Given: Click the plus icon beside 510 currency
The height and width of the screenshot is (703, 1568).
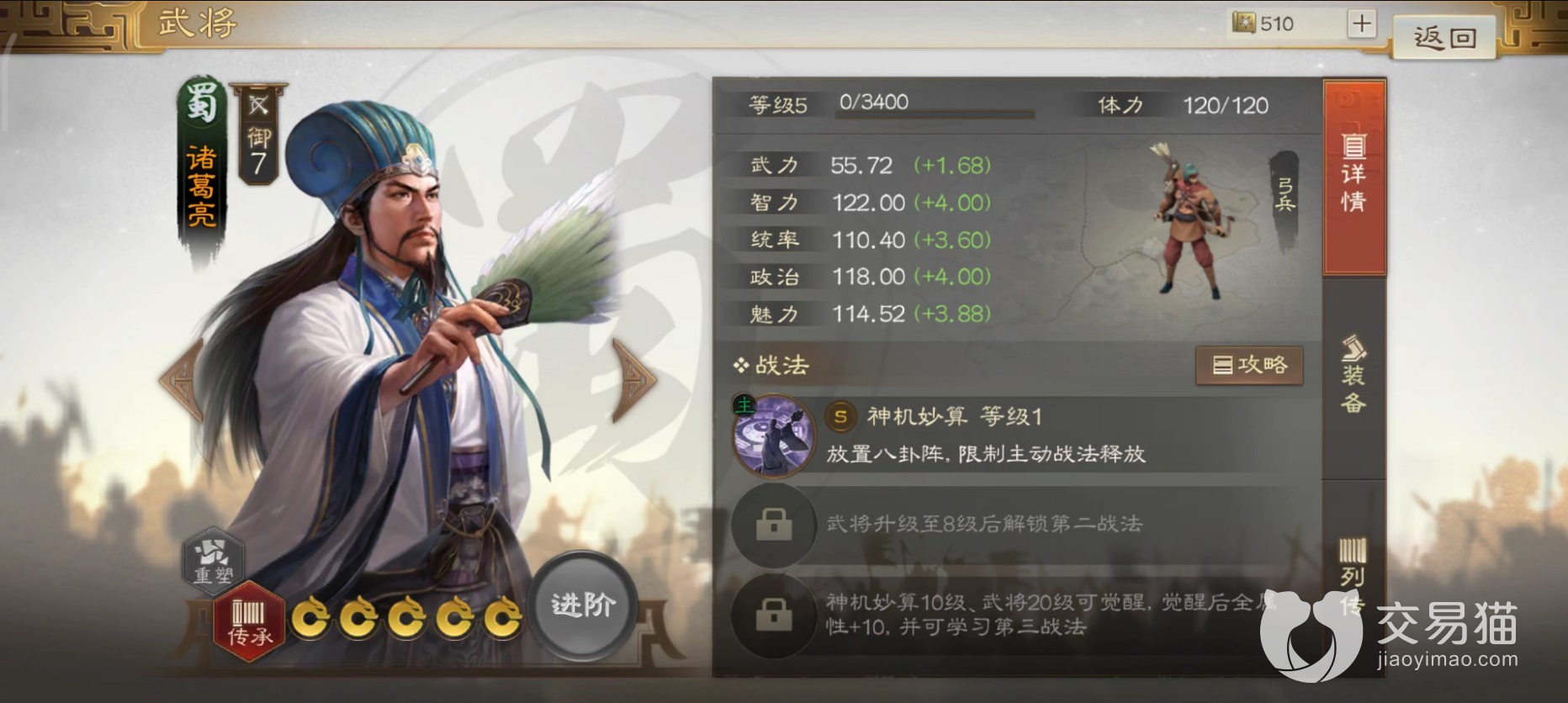Looking at the screenshot, I should [1361, 24].
